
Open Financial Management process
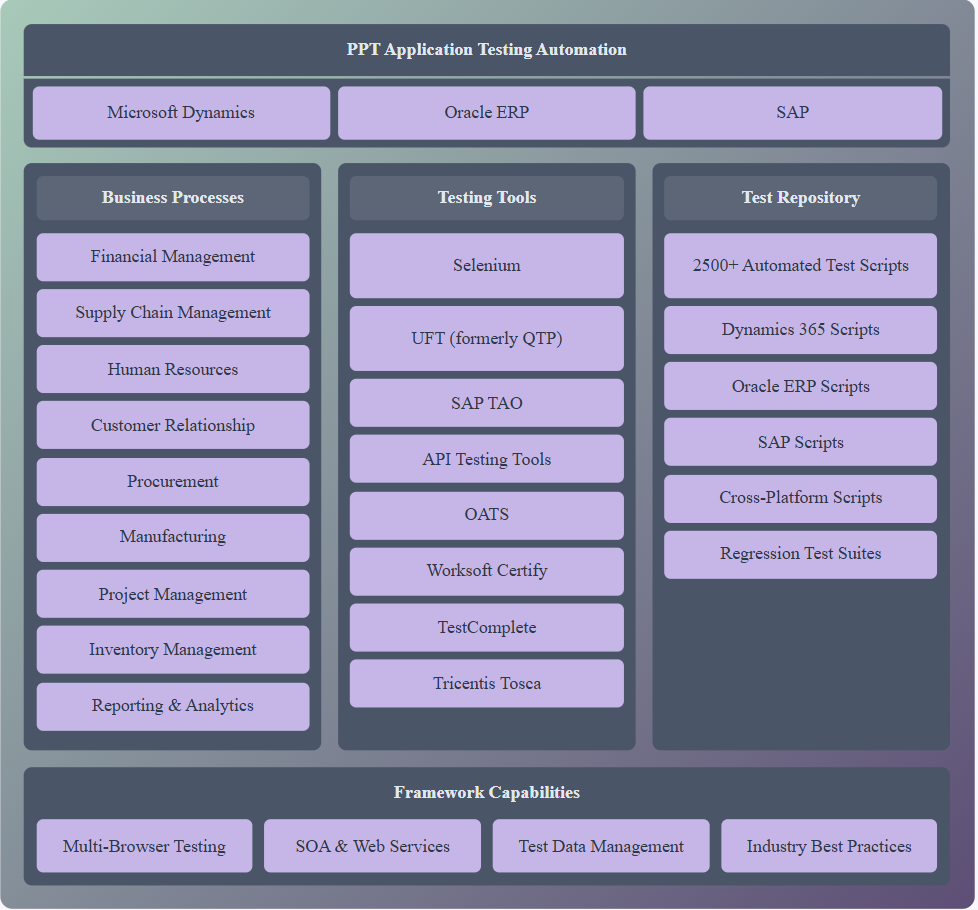pyautogui.click(x=173, y=257)
